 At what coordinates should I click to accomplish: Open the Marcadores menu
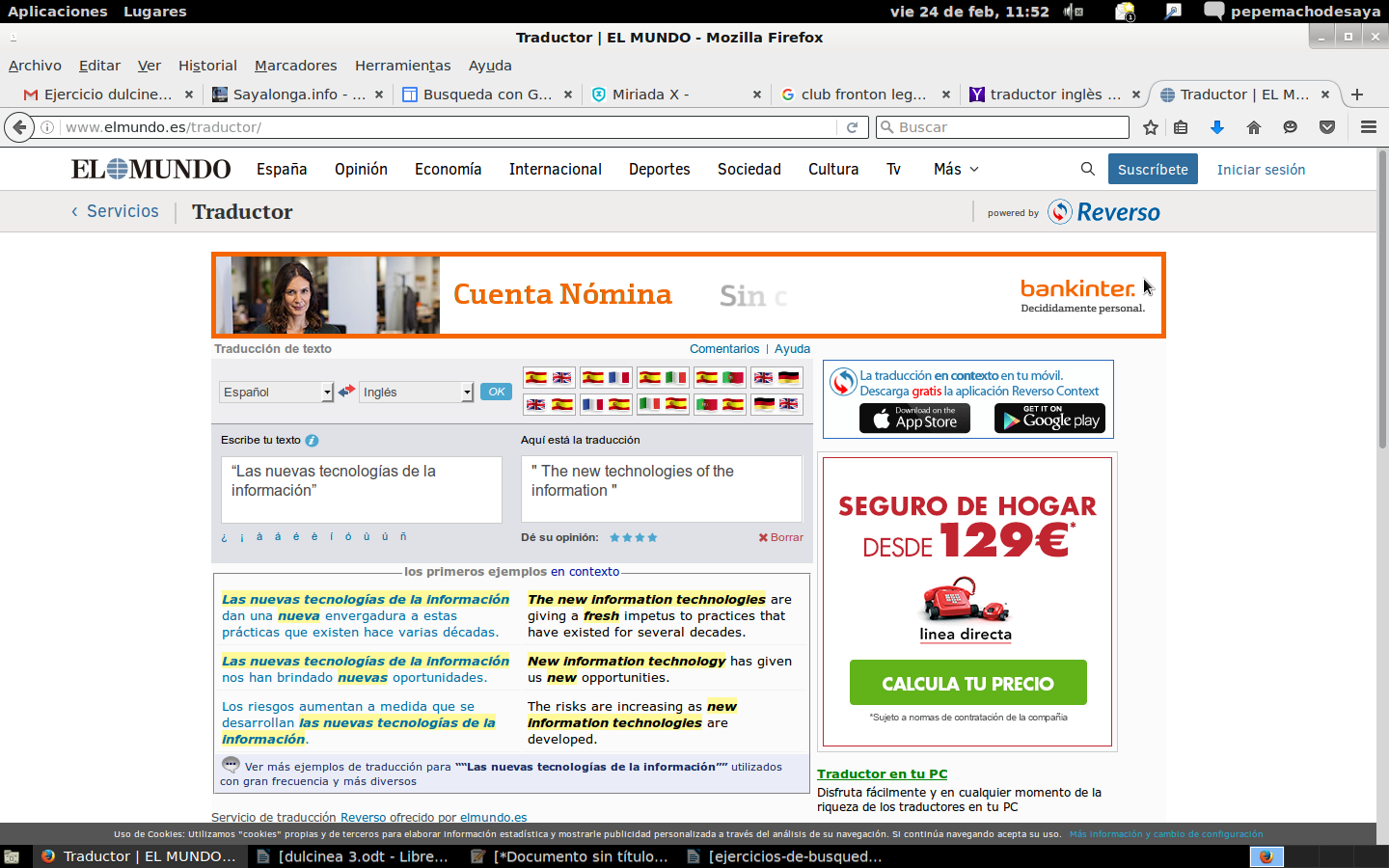click(296, 66)
